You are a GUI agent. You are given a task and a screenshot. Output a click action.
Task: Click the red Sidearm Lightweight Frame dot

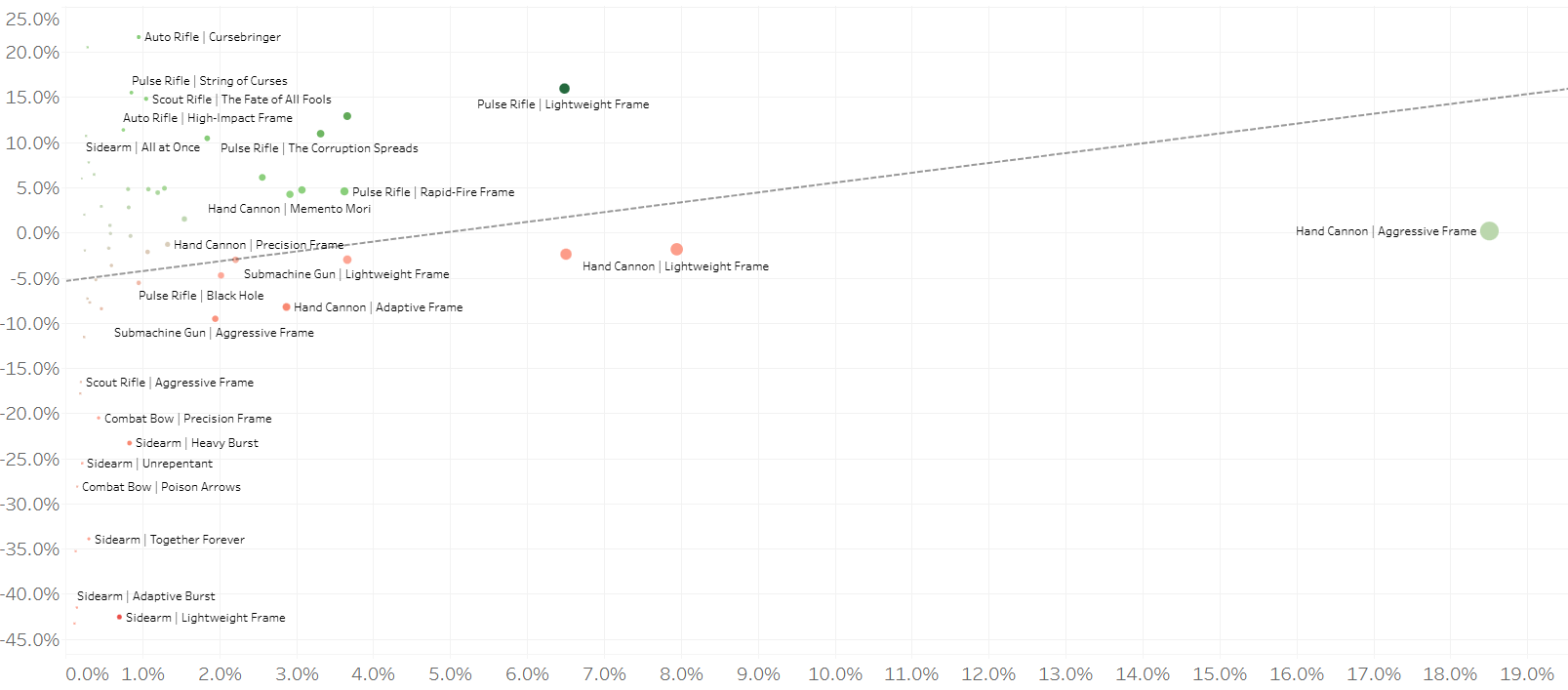click(x=119, y=618)
